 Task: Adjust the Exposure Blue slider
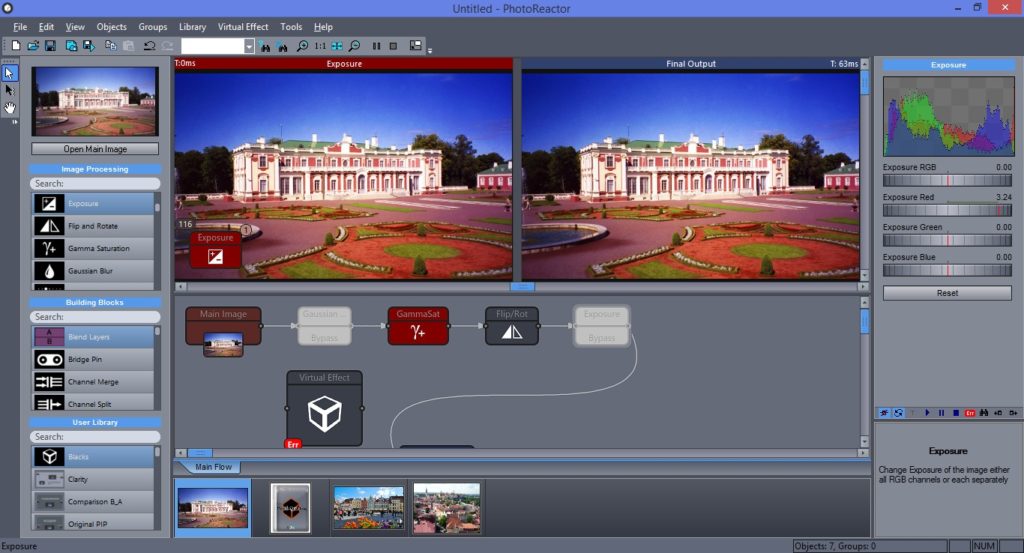click(x=947, y=270)
